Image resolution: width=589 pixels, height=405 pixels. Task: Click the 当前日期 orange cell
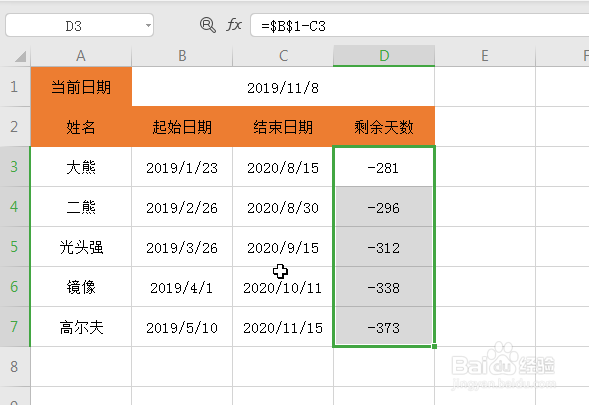click(81, 87)
